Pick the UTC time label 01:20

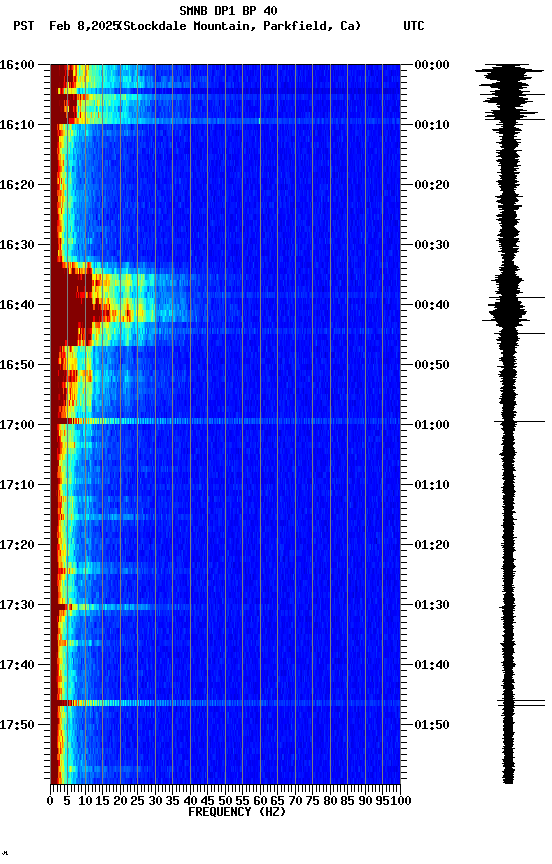pyautogui.click(x=432, y=545)
